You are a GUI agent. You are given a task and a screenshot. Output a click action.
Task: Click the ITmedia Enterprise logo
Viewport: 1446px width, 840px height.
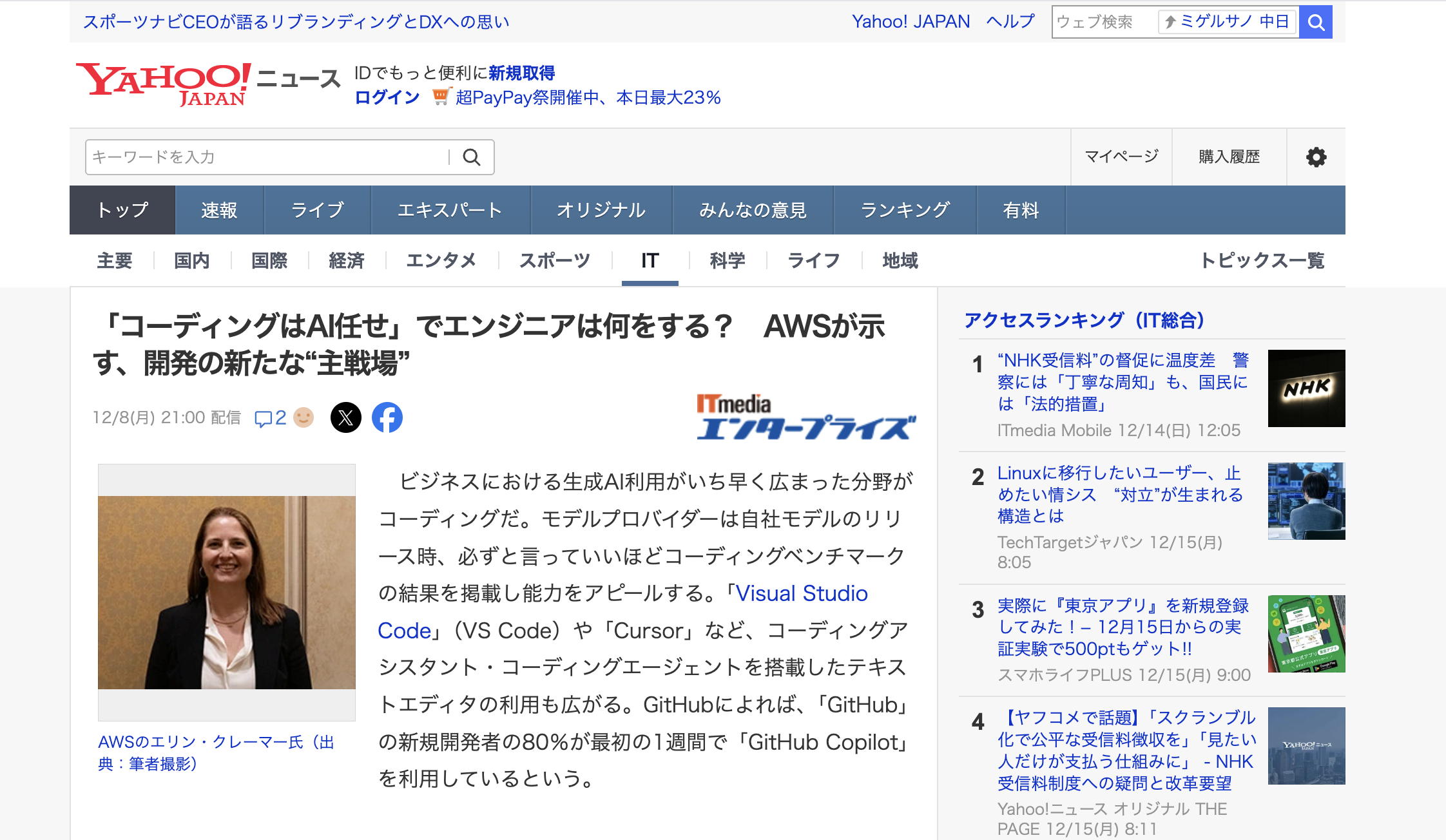(805, 417)
